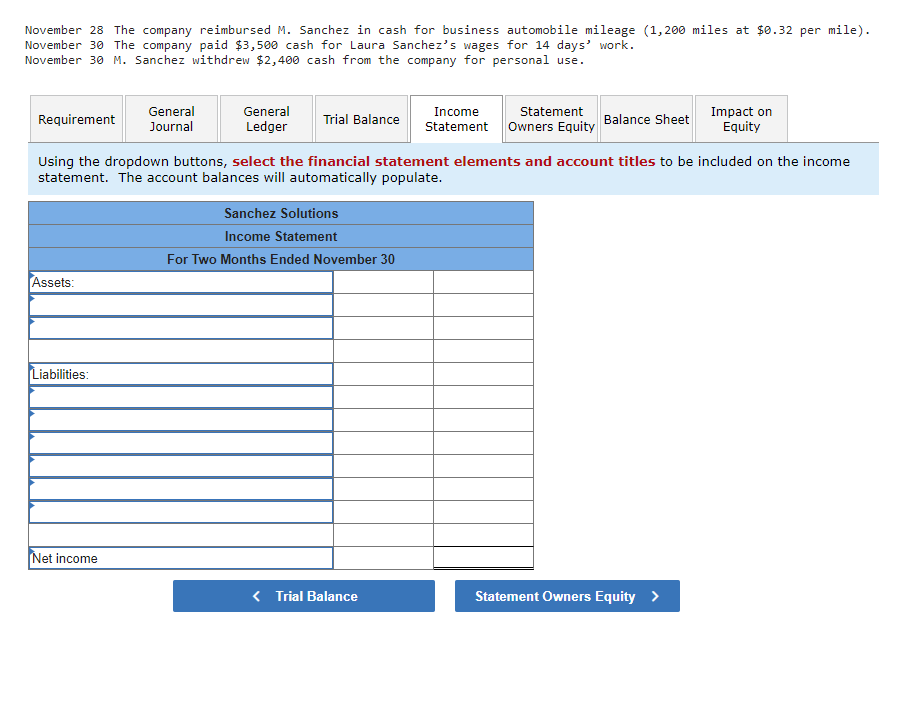Open the Impact on Equity tab
The image size is (898, 709).
point(742,119)
